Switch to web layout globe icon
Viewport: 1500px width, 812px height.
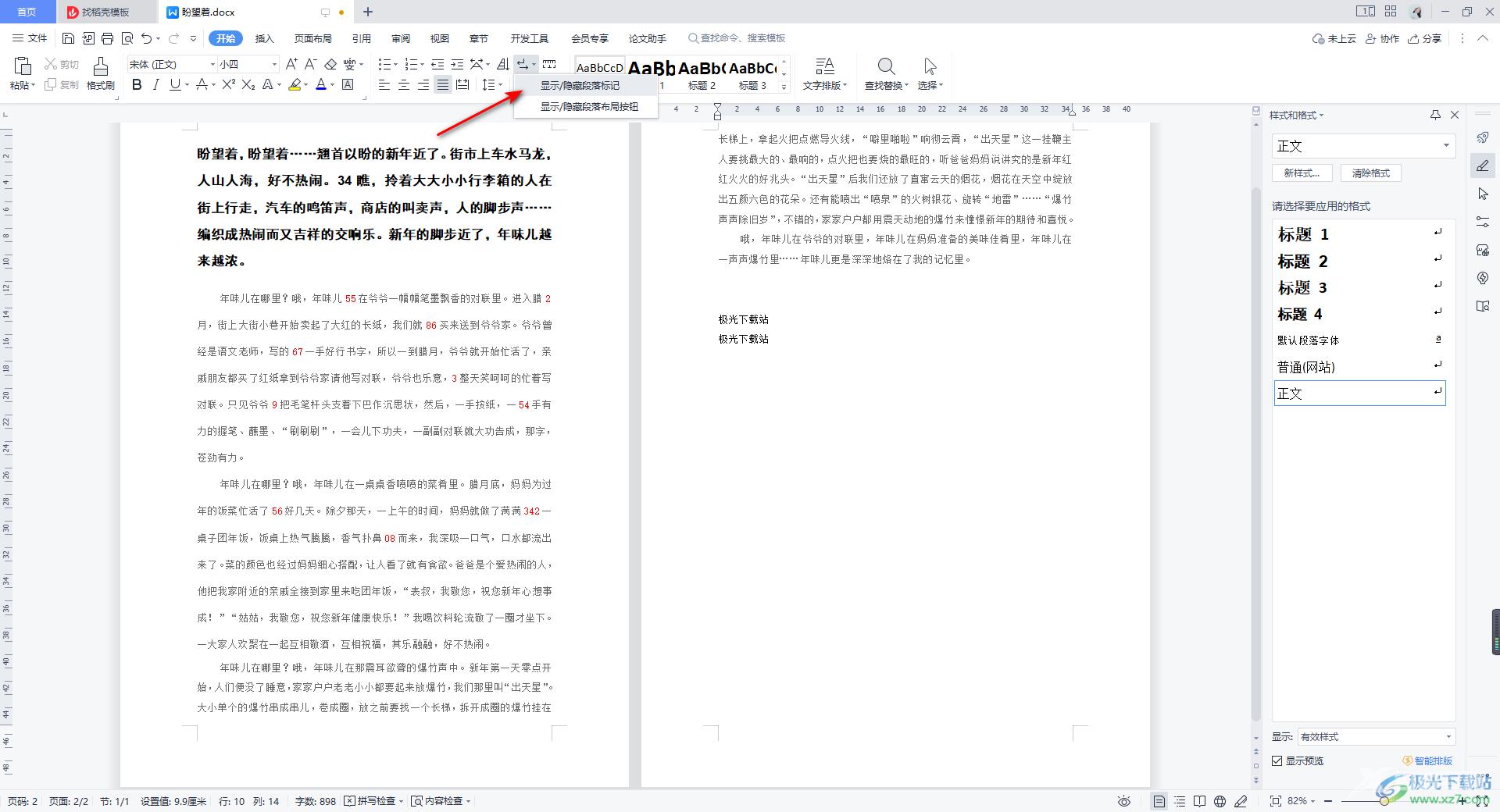(x=1220, y=801)
